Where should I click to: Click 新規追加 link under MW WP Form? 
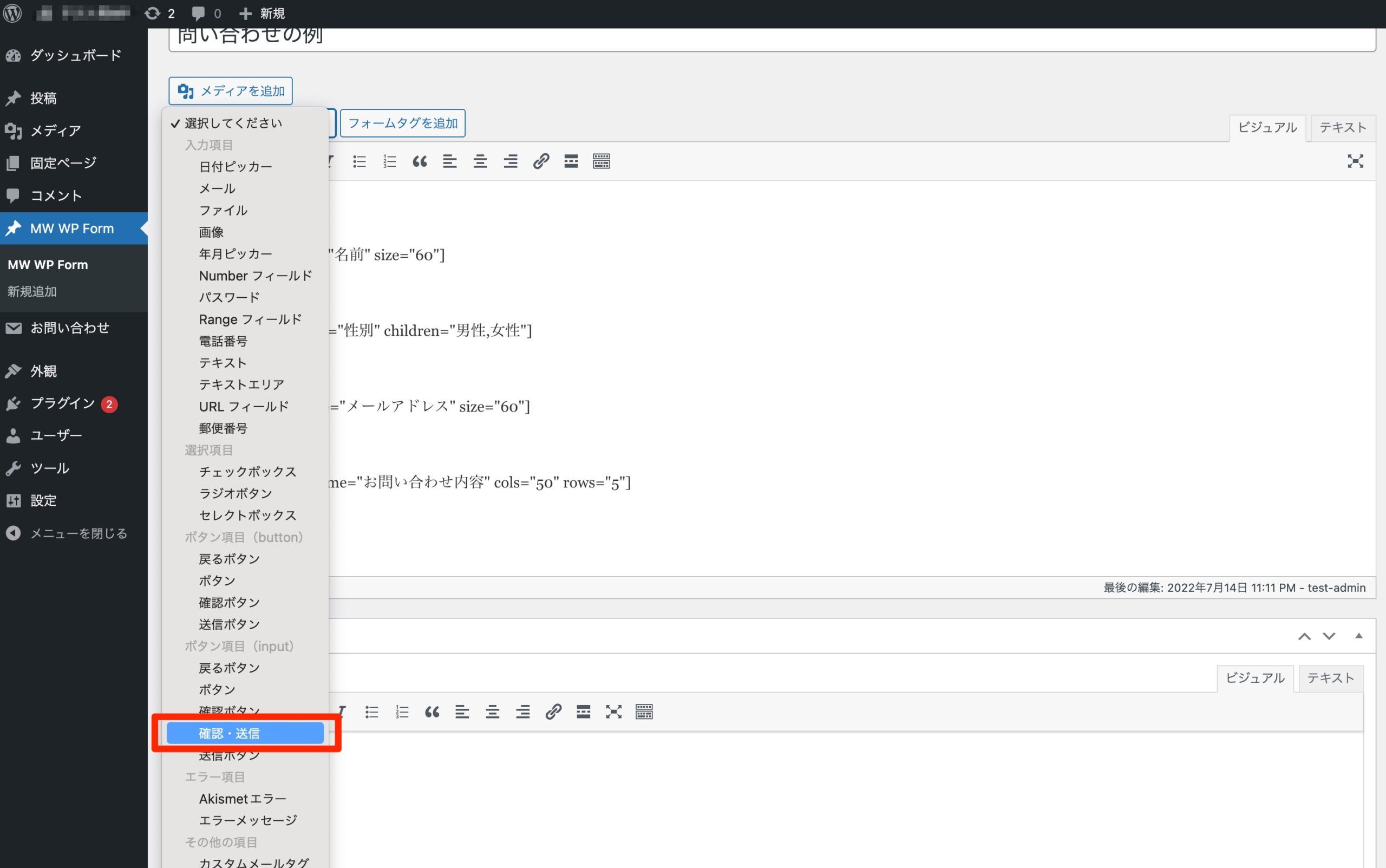(x=32, y=292)
